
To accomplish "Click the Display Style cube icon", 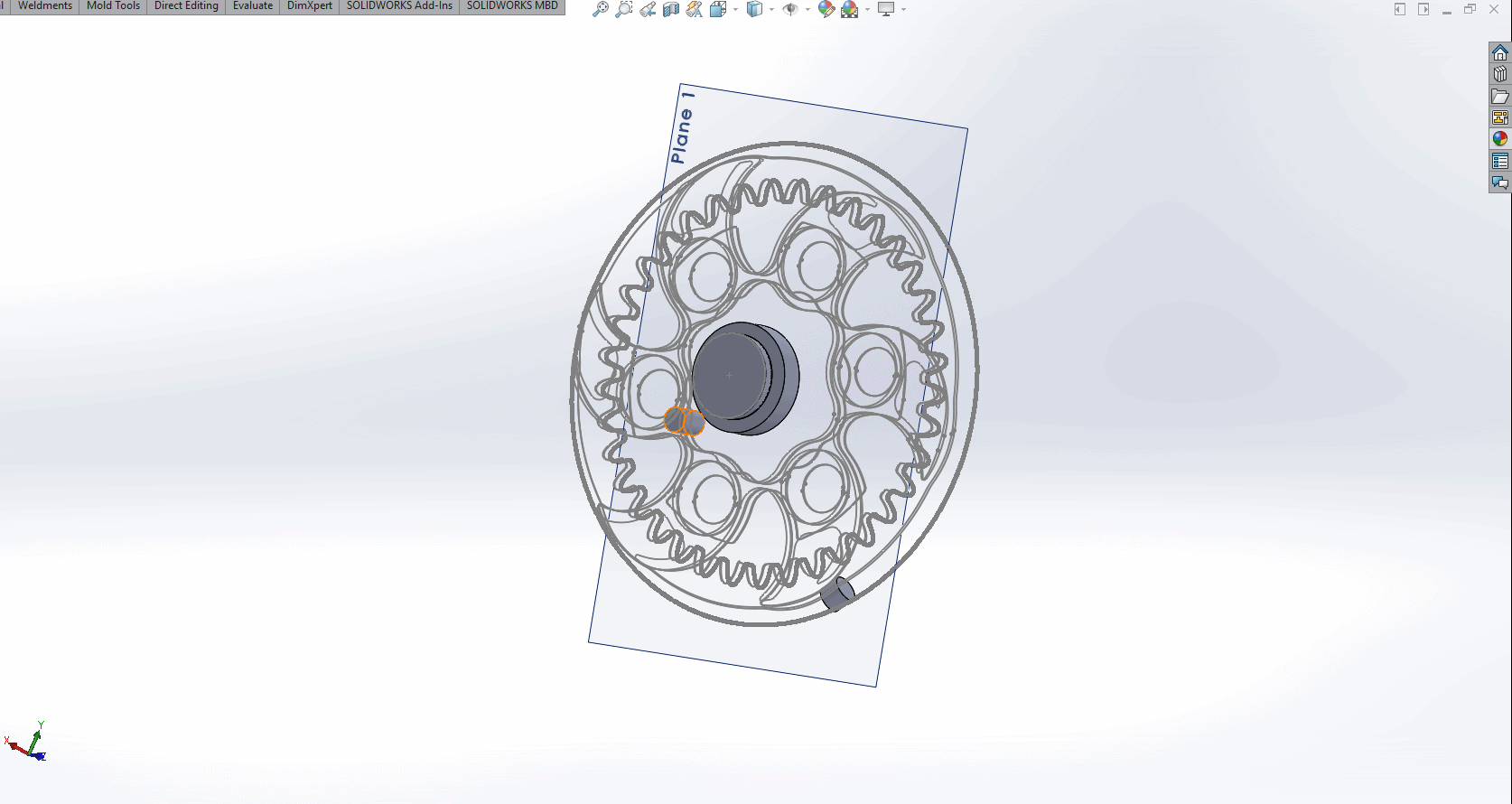I will point(754,9).
